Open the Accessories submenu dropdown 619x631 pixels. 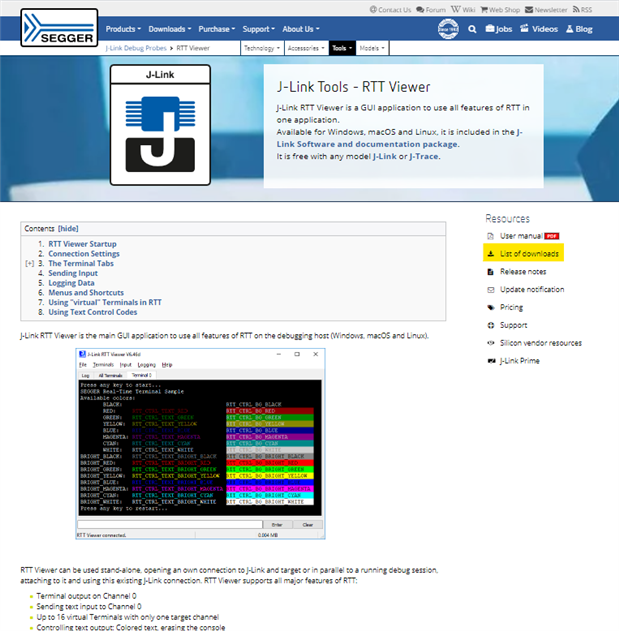pos(306,48)
